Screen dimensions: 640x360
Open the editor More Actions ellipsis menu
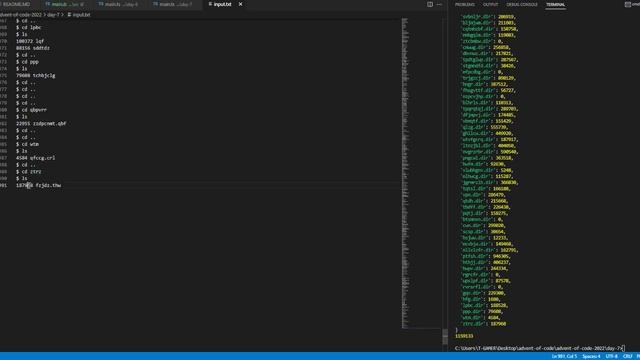pyautogui.click(x=439, y=4)
